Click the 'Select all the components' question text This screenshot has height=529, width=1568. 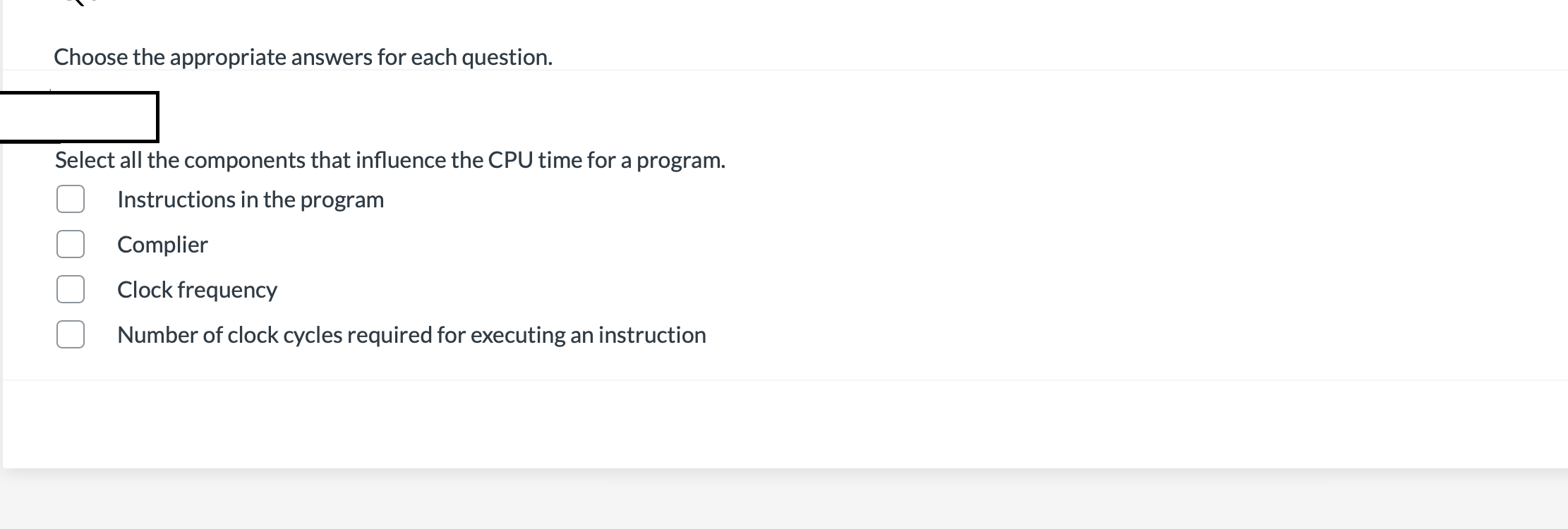[x=390, y=160]
